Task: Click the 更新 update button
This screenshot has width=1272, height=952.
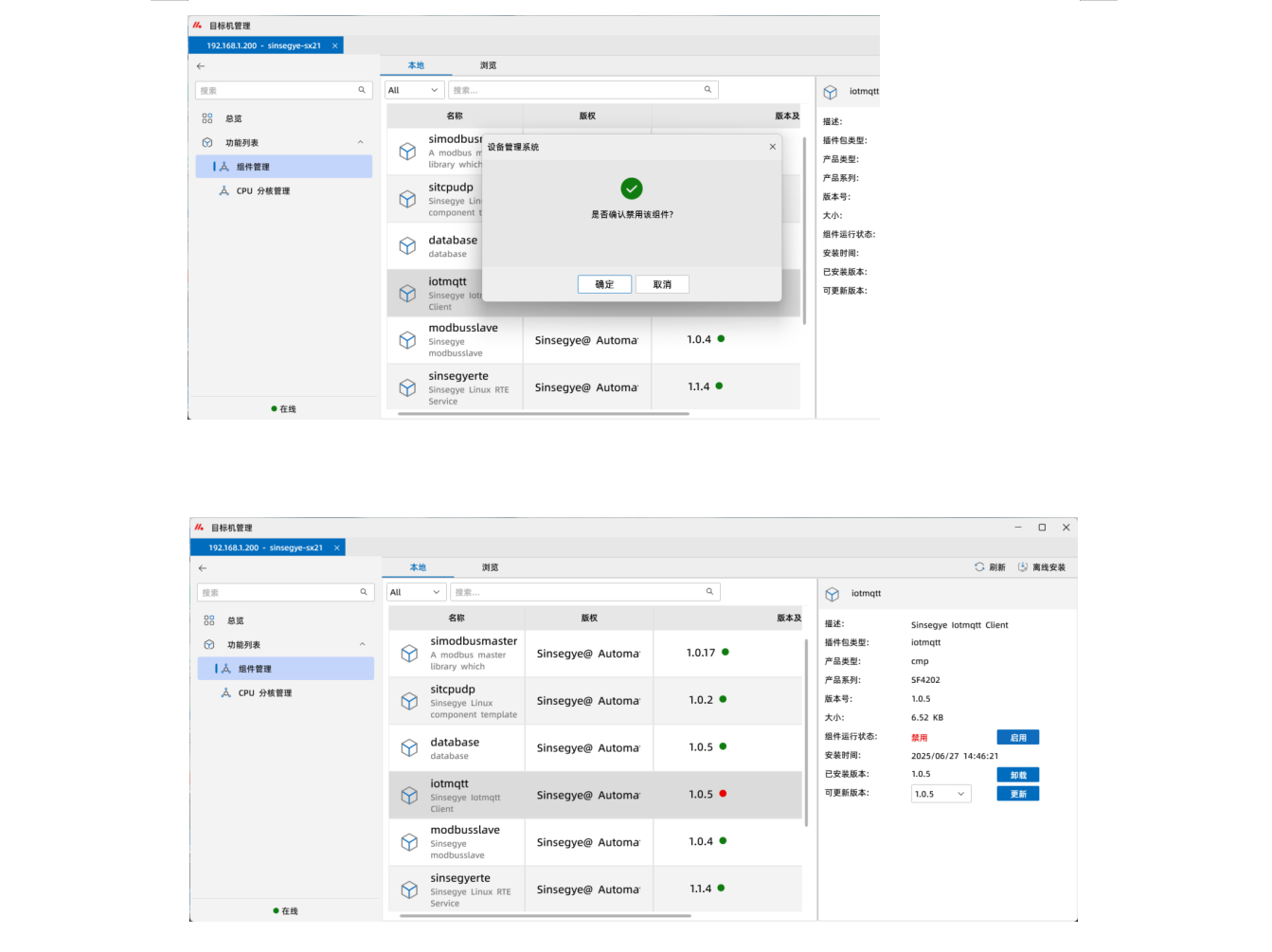Action: [1017, 794]
